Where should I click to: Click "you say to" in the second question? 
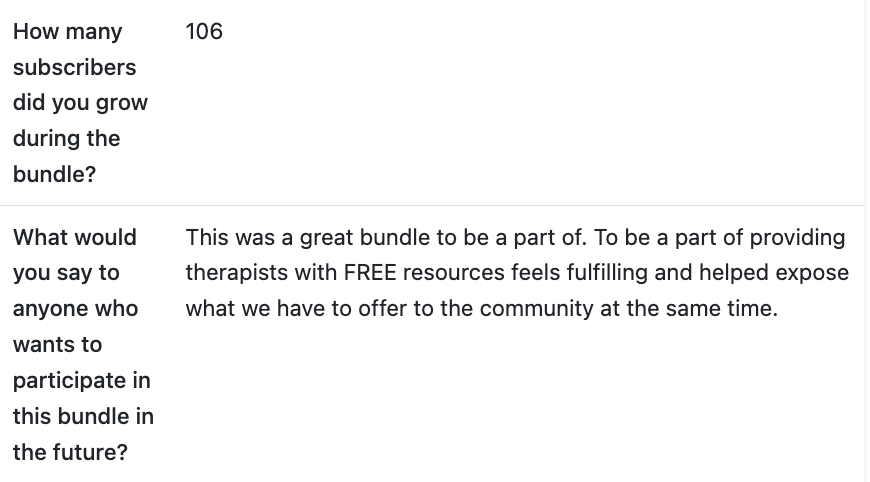coord(66,273)
